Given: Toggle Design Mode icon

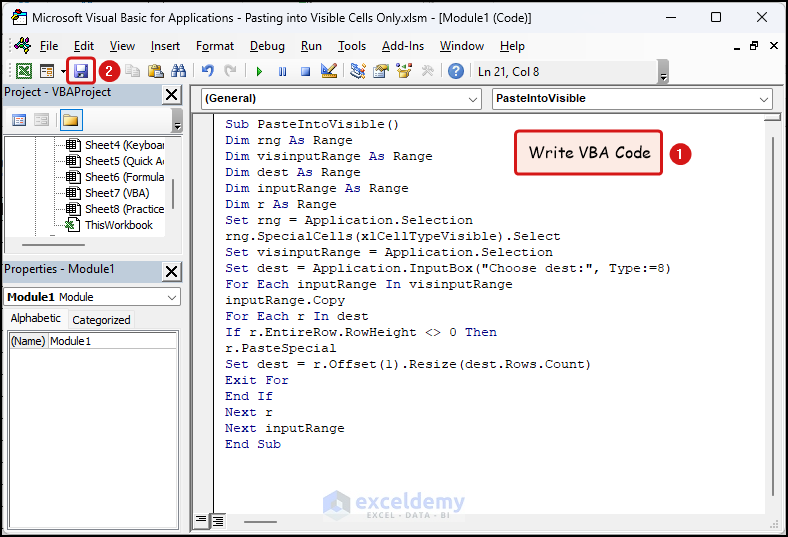Looking at the screenshot, I should coord(329,71).
